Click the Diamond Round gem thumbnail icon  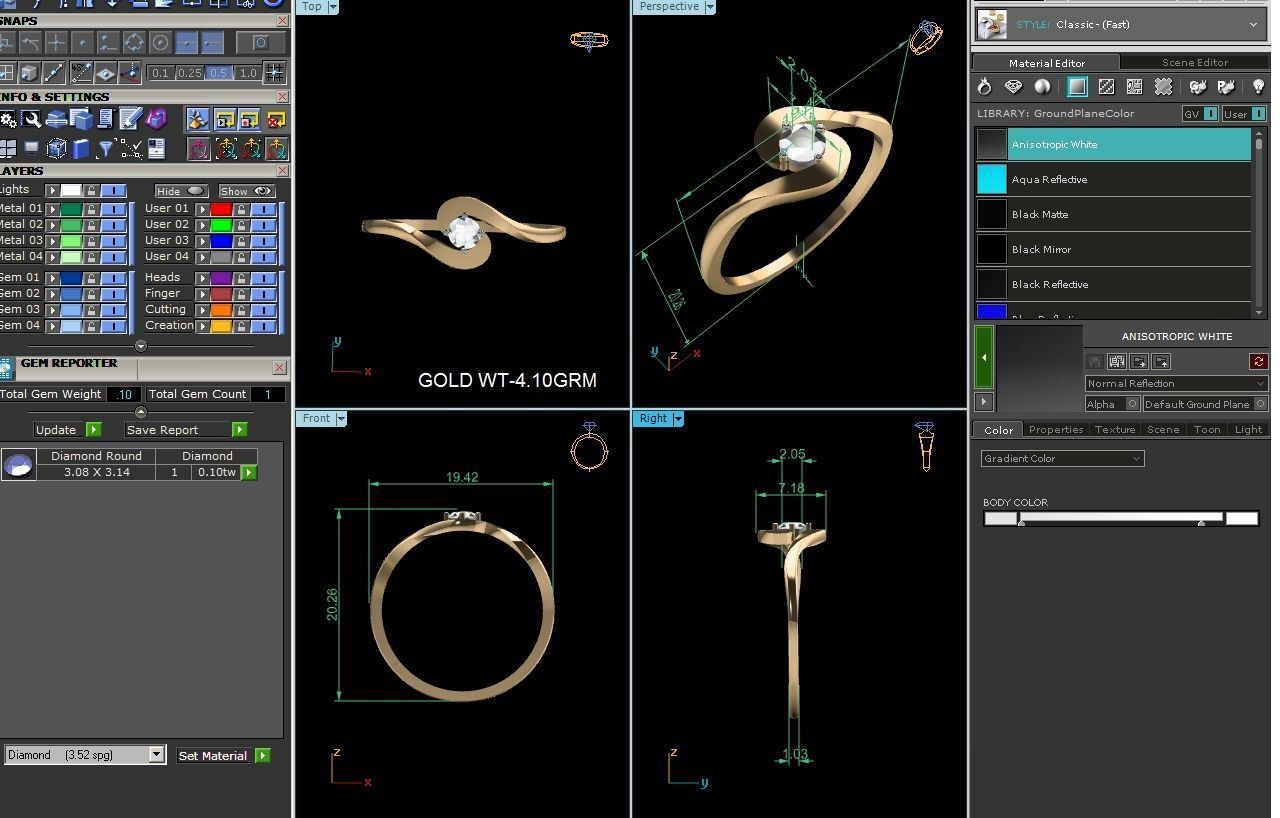18,465
